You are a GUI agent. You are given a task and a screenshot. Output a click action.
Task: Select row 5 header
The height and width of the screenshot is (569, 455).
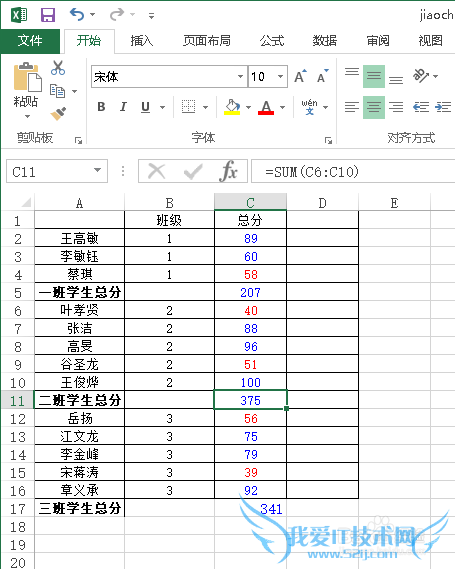coord(17,292)
